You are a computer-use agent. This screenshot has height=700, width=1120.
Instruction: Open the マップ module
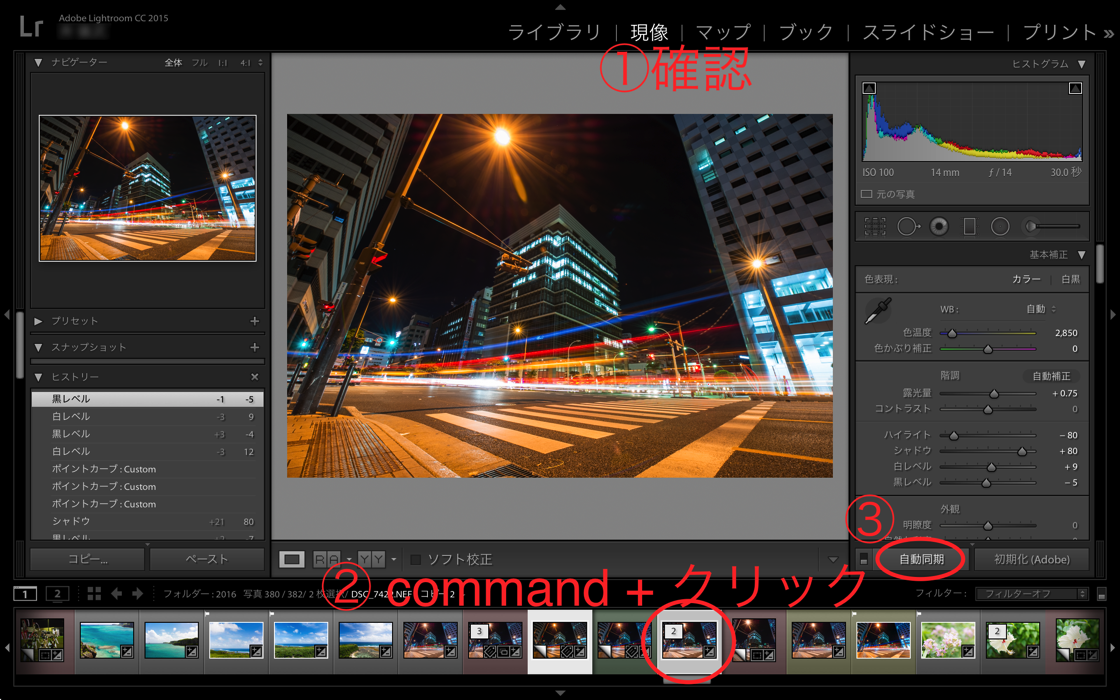722,32
